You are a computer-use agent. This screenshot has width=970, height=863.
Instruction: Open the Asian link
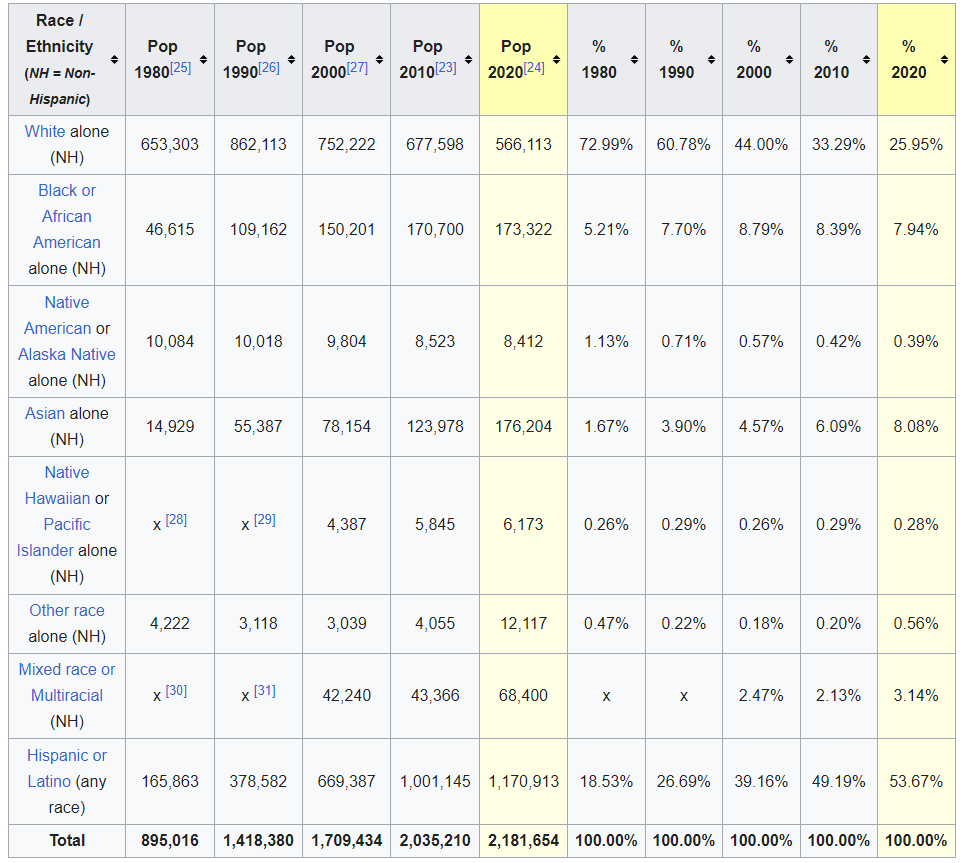(45, 414)
